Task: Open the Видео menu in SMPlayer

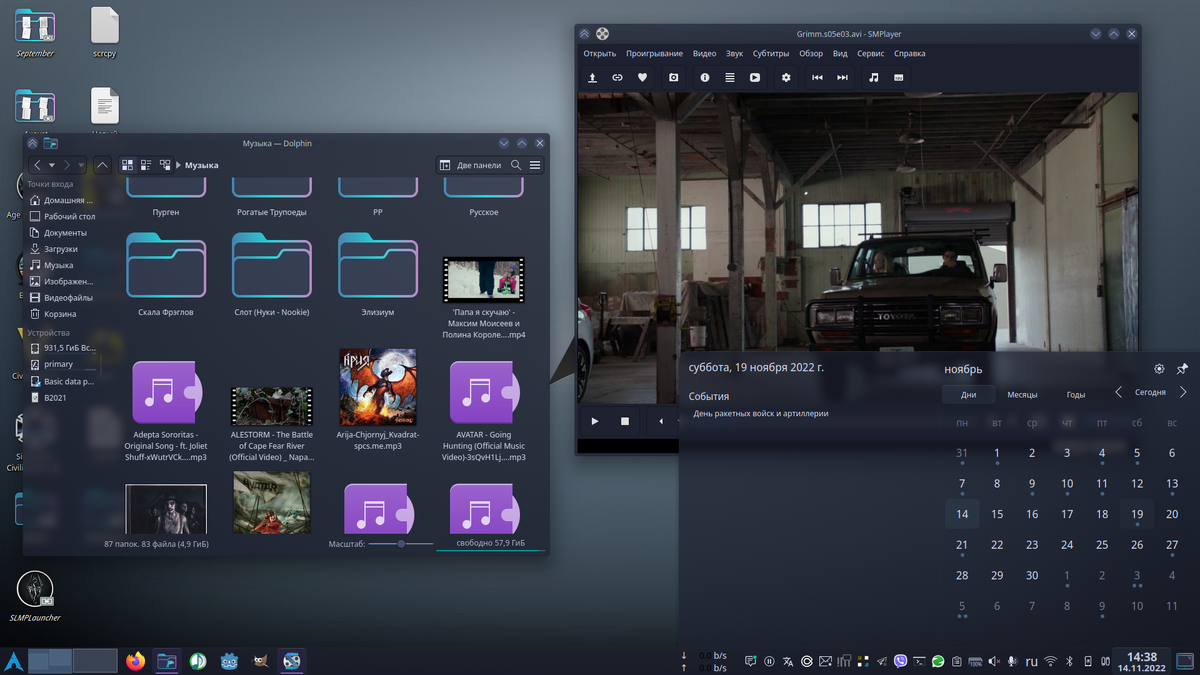Action: pyautogui.click(x=704, y=54)
